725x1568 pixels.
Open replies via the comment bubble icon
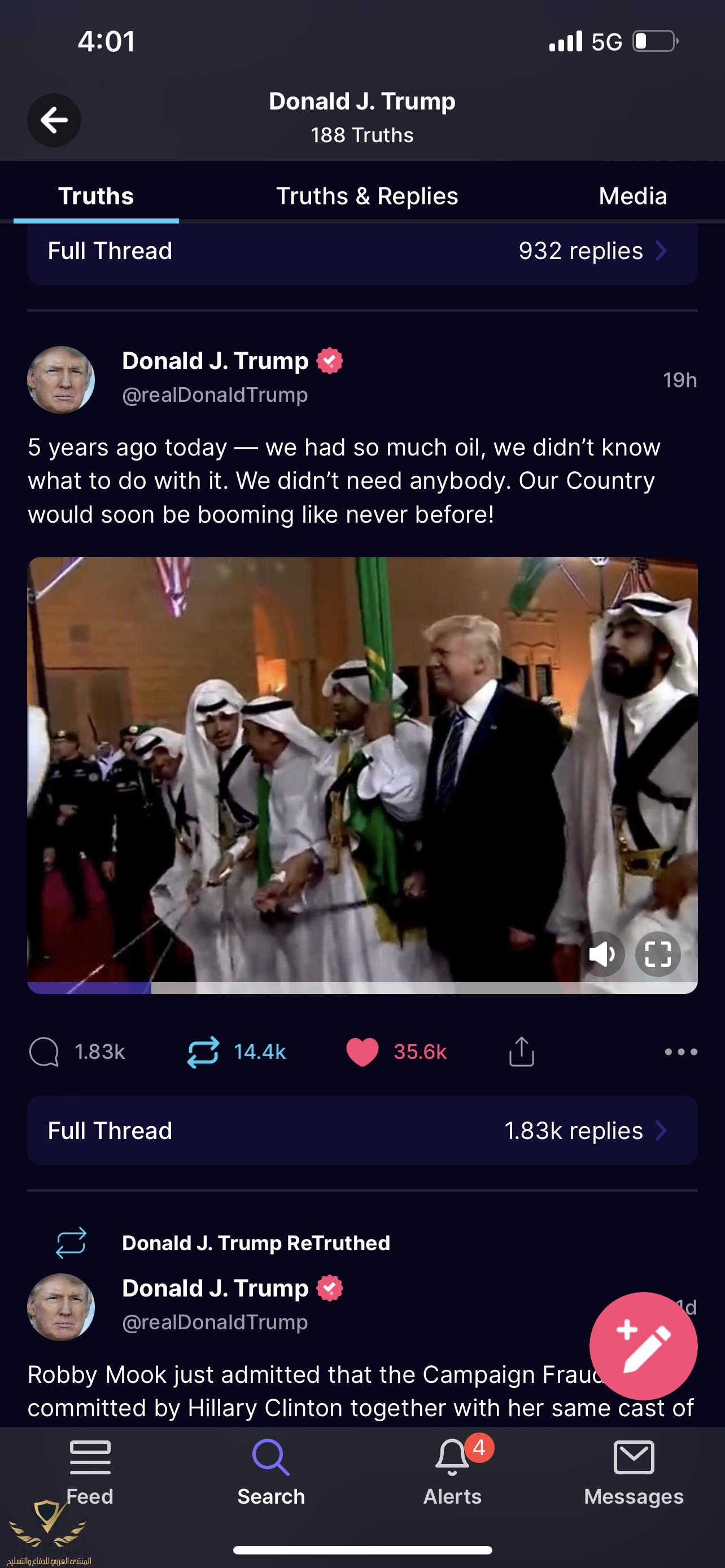pos(44,1052)
